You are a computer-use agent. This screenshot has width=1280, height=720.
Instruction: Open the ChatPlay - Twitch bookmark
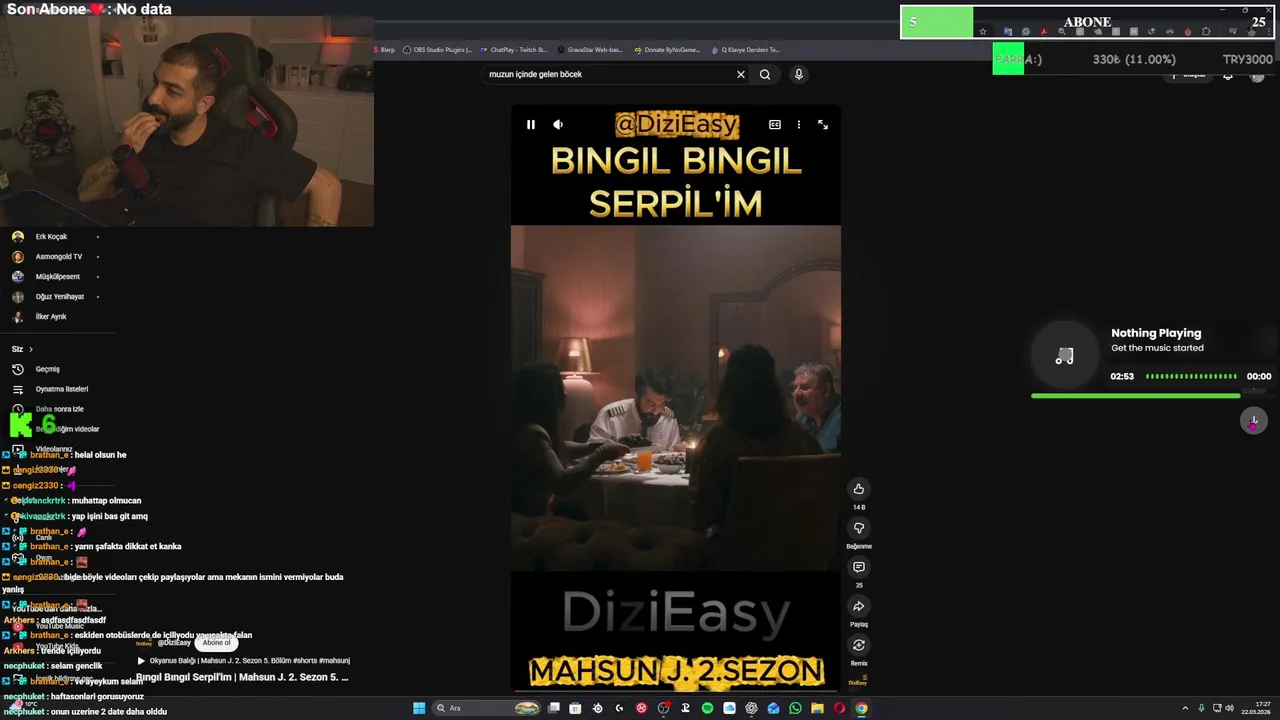(x=513, y=50)
